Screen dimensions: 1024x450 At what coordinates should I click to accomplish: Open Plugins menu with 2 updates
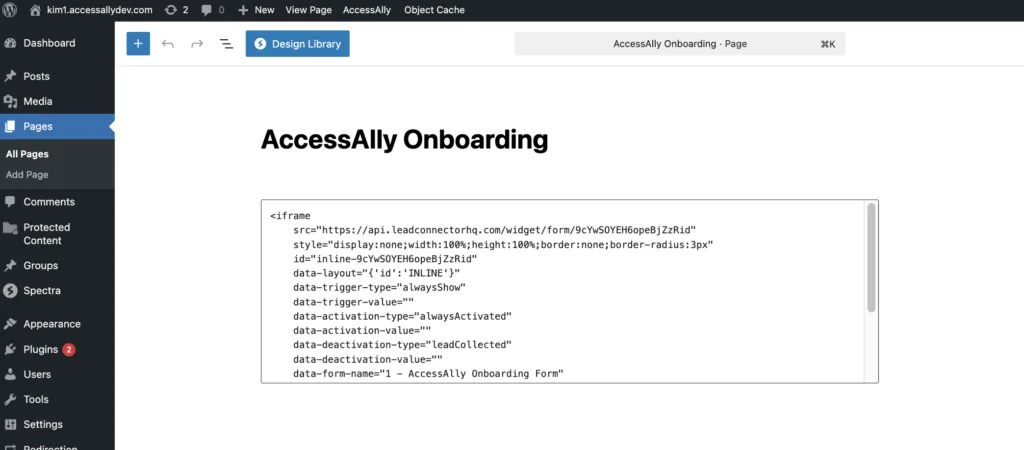tap(42, 349)
